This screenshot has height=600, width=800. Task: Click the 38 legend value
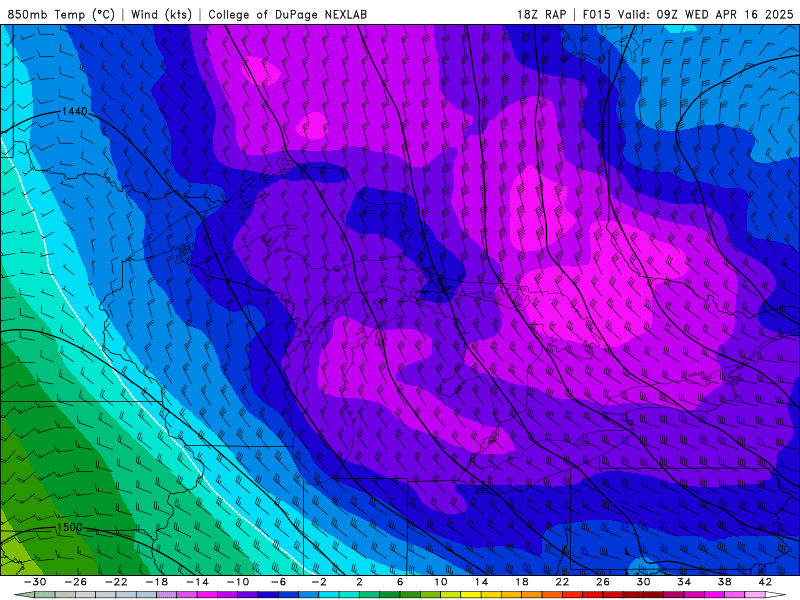pos(724,582)
